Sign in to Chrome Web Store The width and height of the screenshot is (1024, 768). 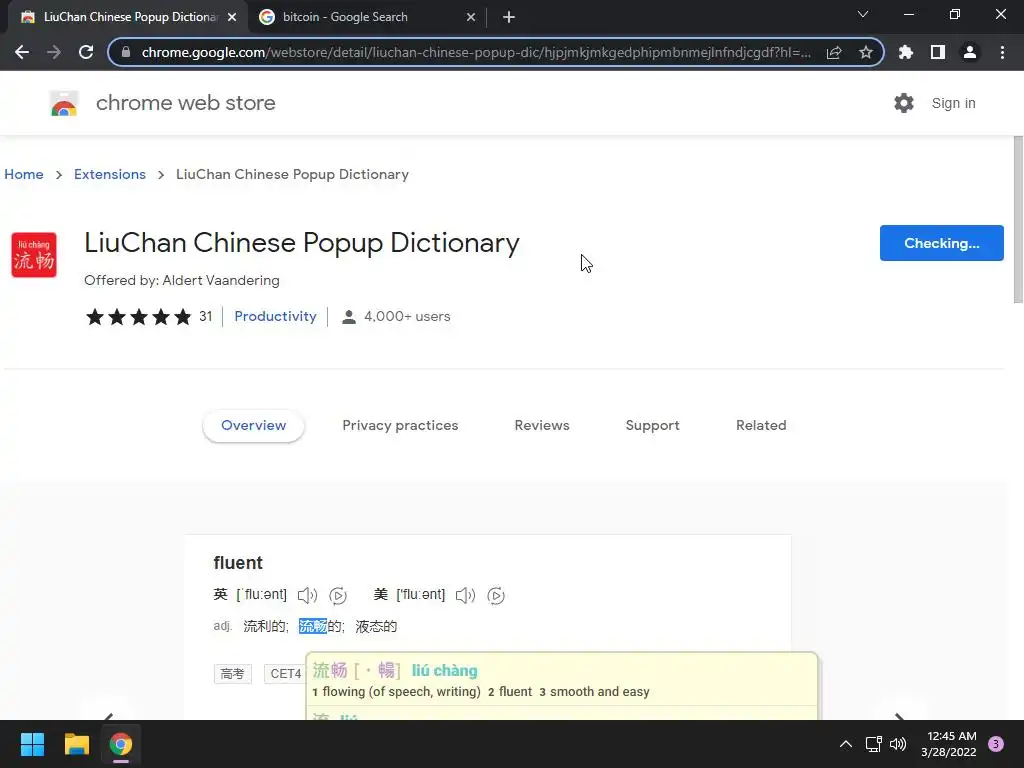(953, 103)
